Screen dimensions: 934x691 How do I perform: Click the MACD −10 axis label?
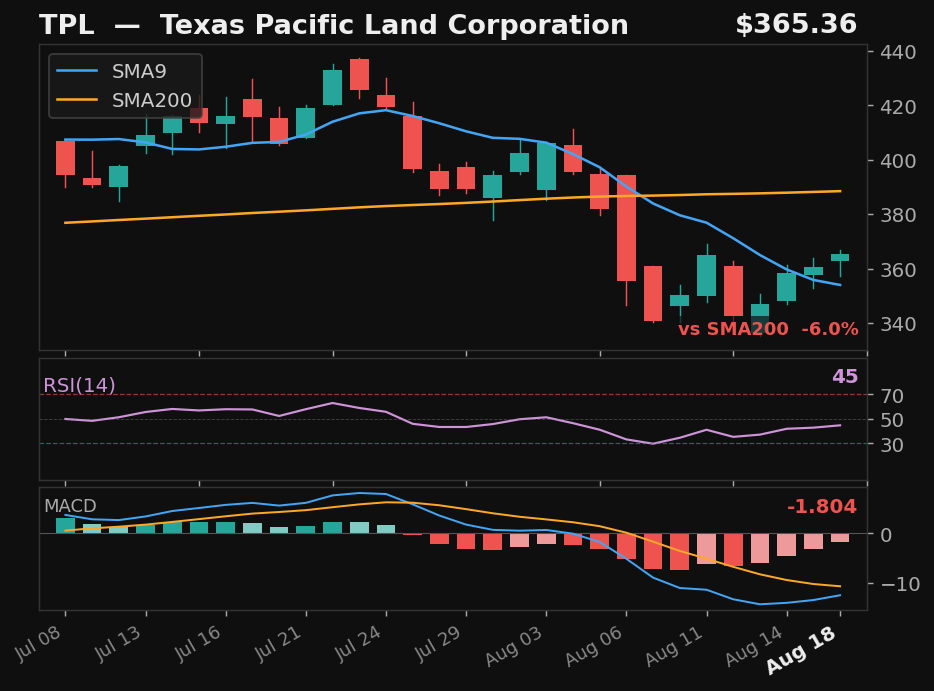click(900, 584)
